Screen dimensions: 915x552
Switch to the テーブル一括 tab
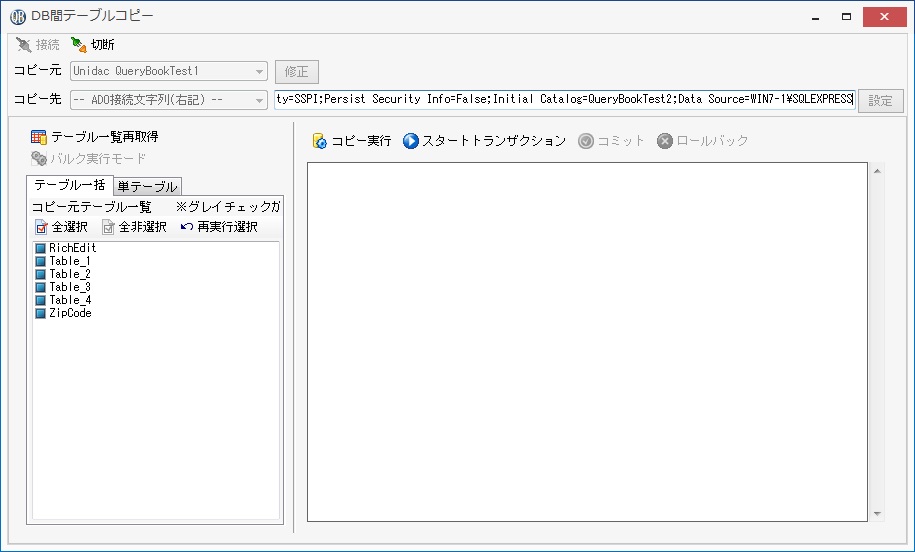coord(69,185)
